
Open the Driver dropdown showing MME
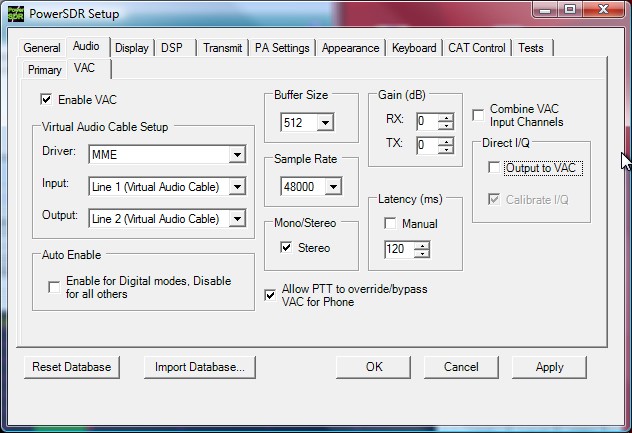click(x=237, y=154)
